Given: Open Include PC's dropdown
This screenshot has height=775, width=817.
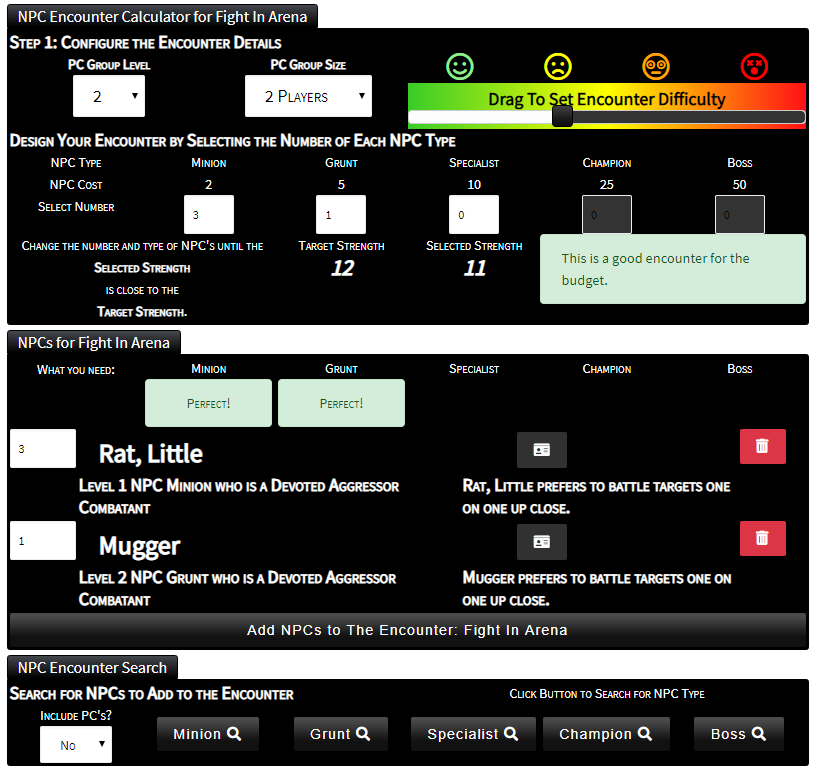Looking at the screenshot, I should coord(76,744).
